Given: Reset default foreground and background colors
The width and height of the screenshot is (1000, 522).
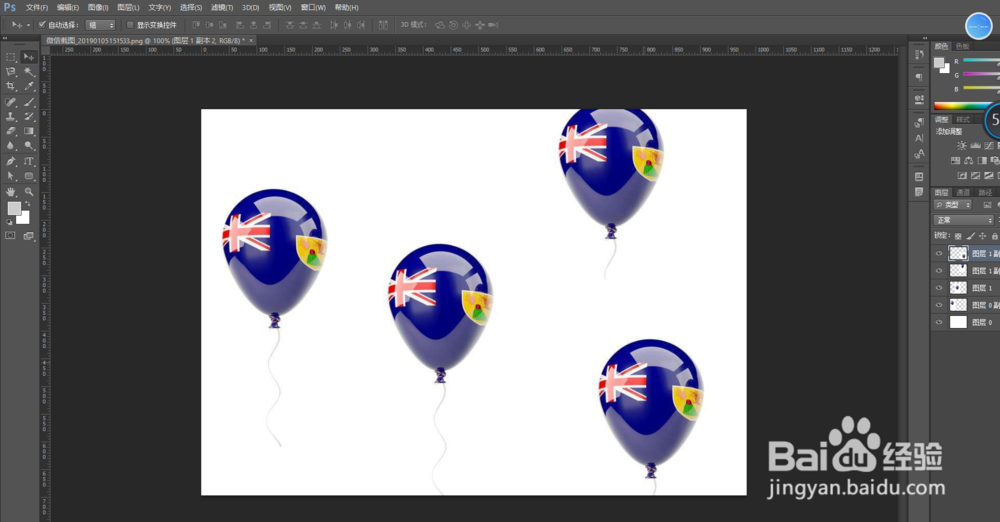Looking at the screenshot, I should coord(9,222).
